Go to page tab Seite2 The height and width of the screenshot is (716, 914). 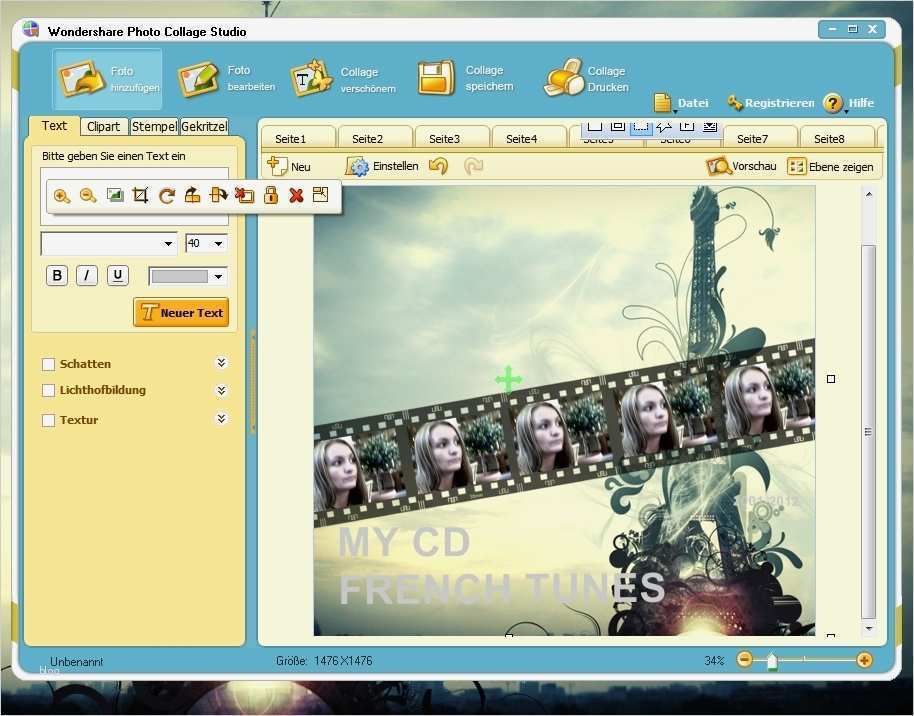pos(375,138)
